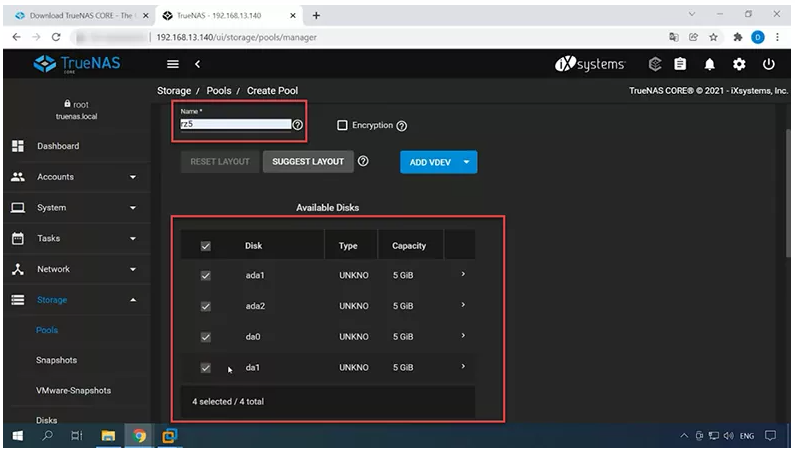Screen dimensions: 795x454
Task: Toggle the hamburger sidebar menu
Action: pyautogui.click(x=173, y=64)
